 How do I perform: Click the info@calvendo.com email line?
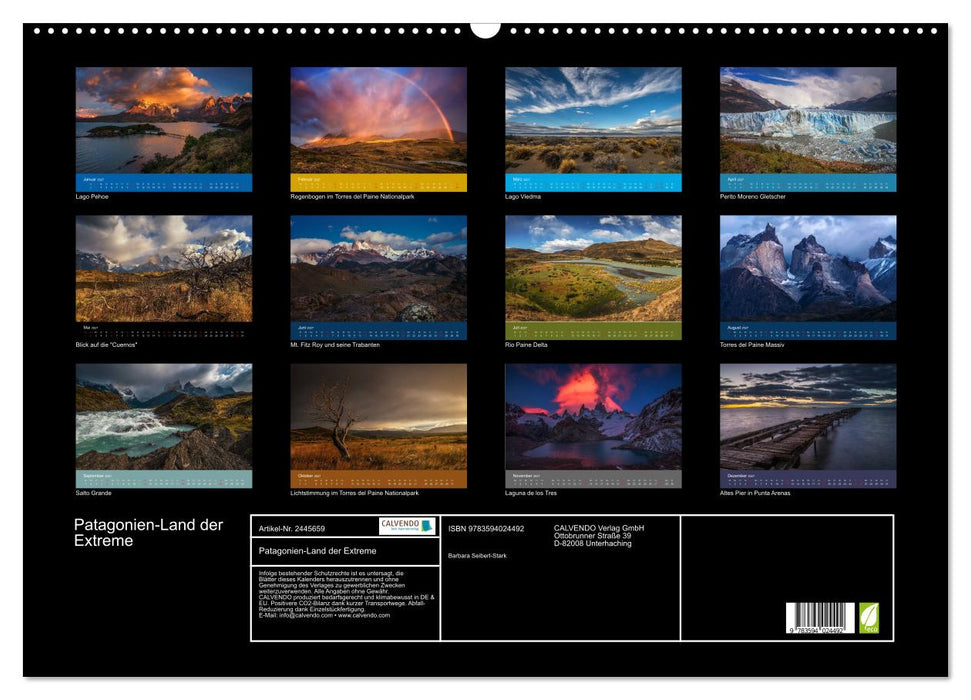tap(324, 615)
